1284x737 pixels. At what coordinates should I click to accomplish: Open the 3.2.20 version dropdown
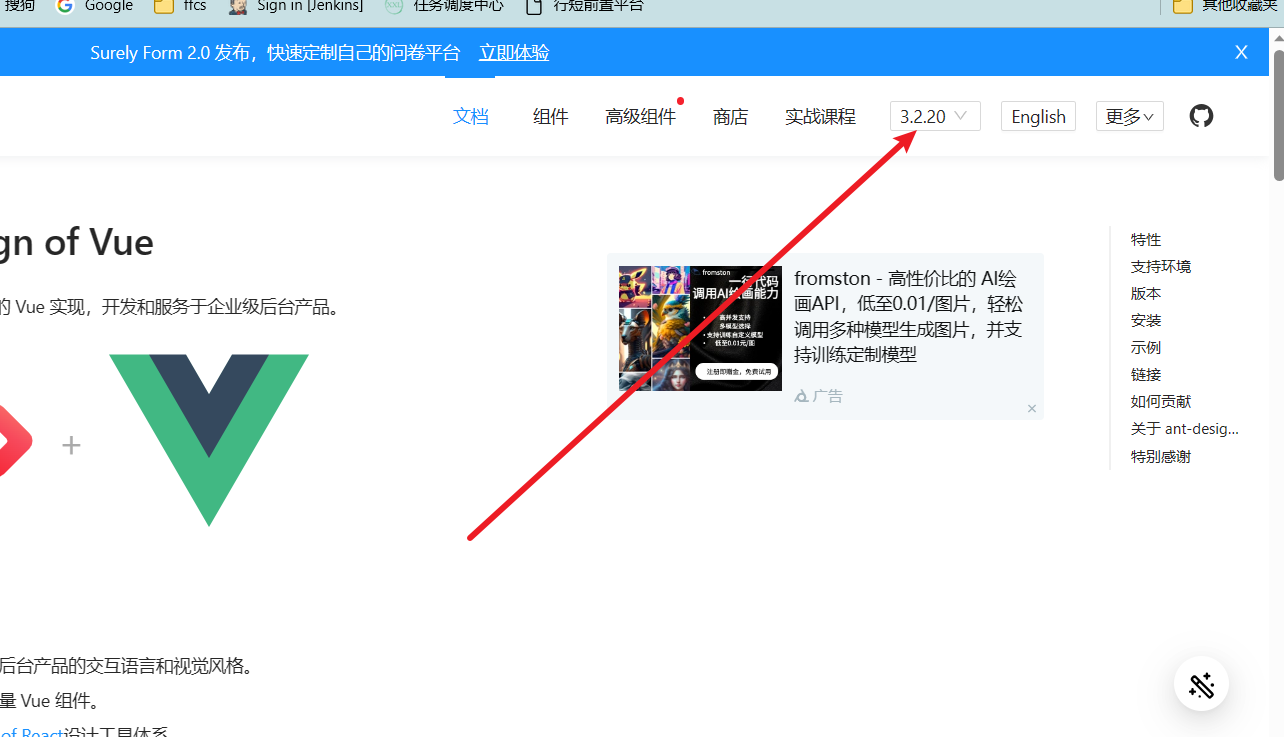click(x=934, y=116)
